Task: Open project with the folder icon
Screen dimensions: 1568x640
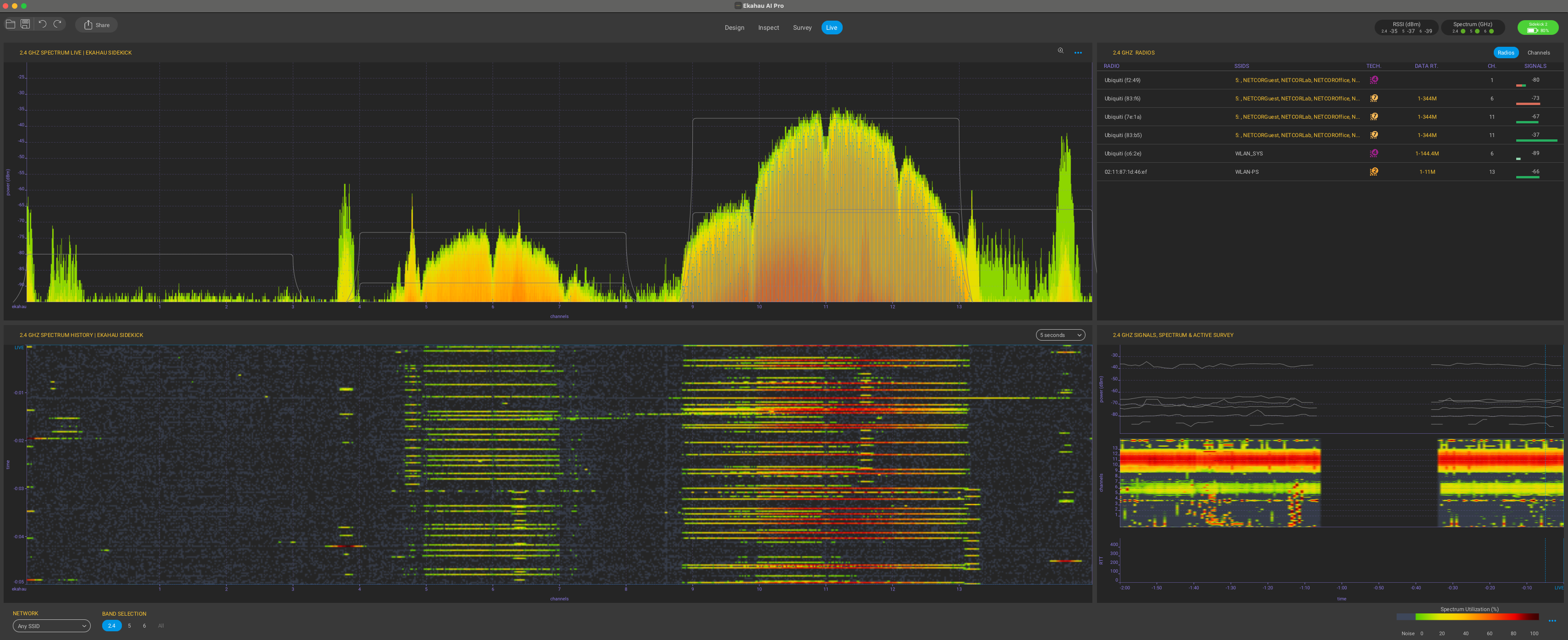Action: click(x=11, y=24)
